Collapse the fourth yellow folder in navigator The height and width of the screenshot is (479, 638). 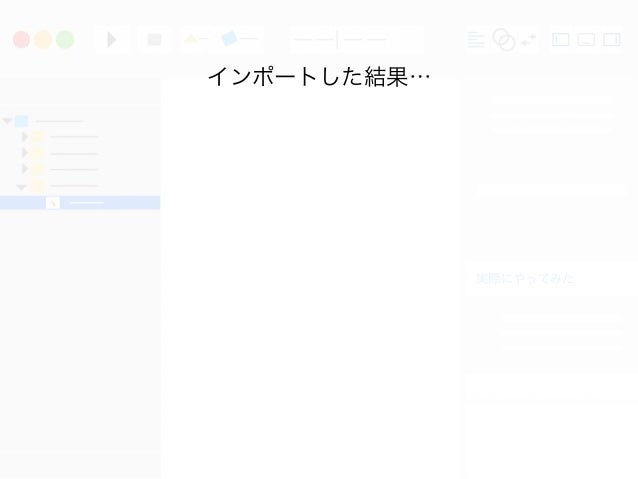(x=22, y=187)
